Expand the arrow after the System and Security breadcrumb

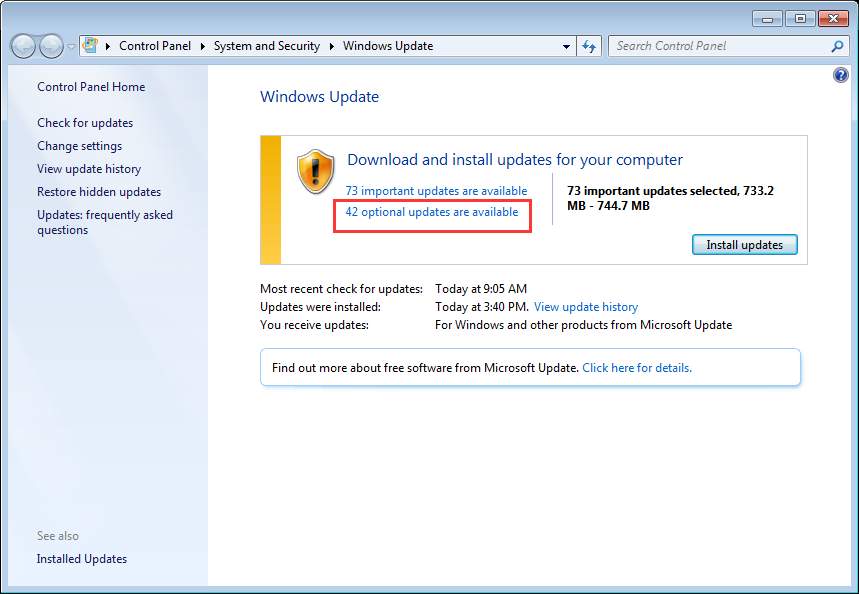(331, 46)
